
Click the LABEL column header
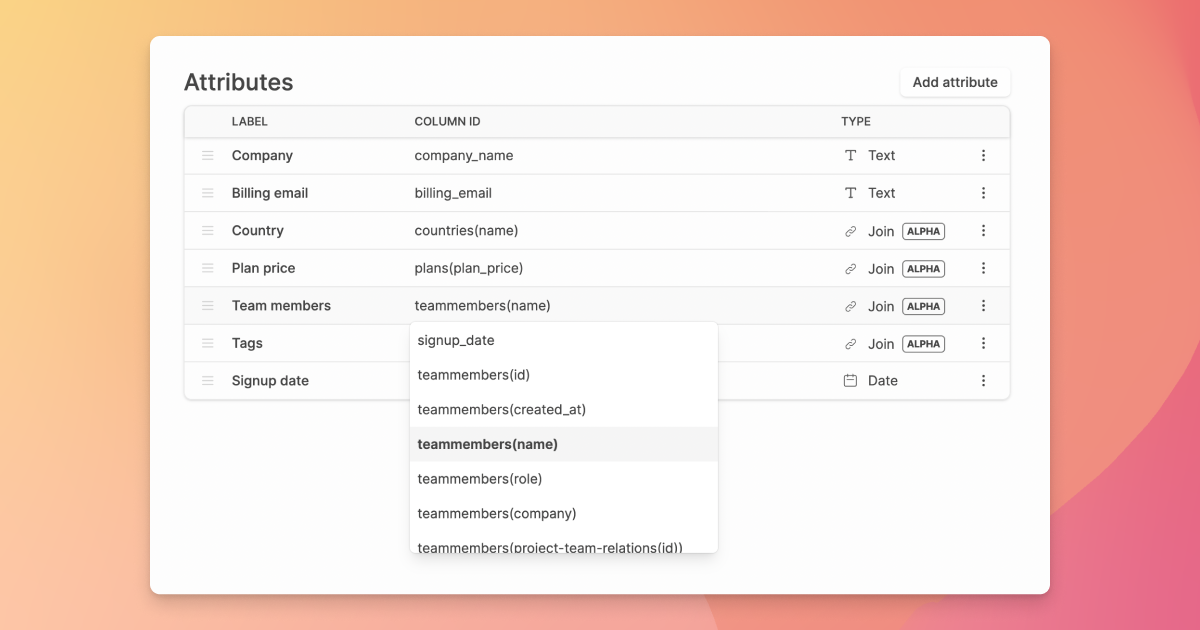[x=250, y=122]
